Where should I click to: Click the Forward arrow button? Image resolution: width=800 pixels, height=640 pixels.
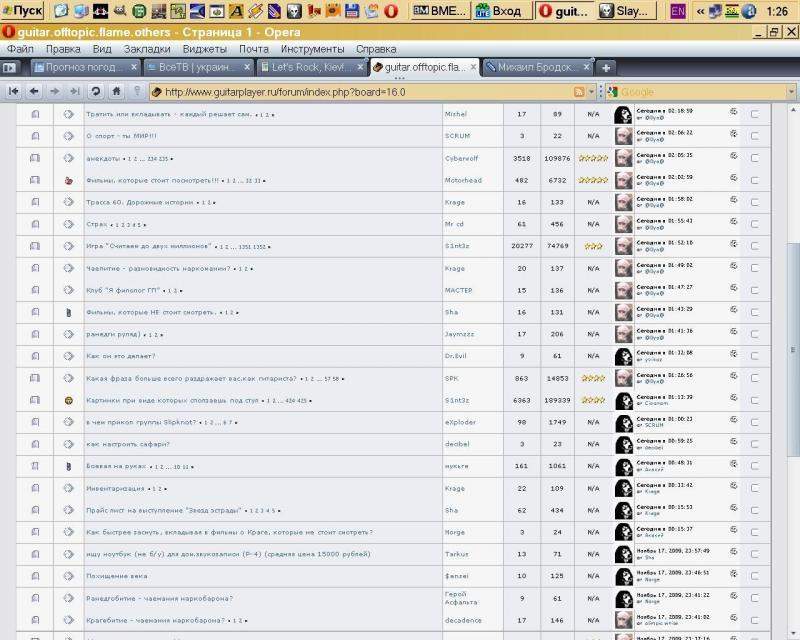click(55, 91)
